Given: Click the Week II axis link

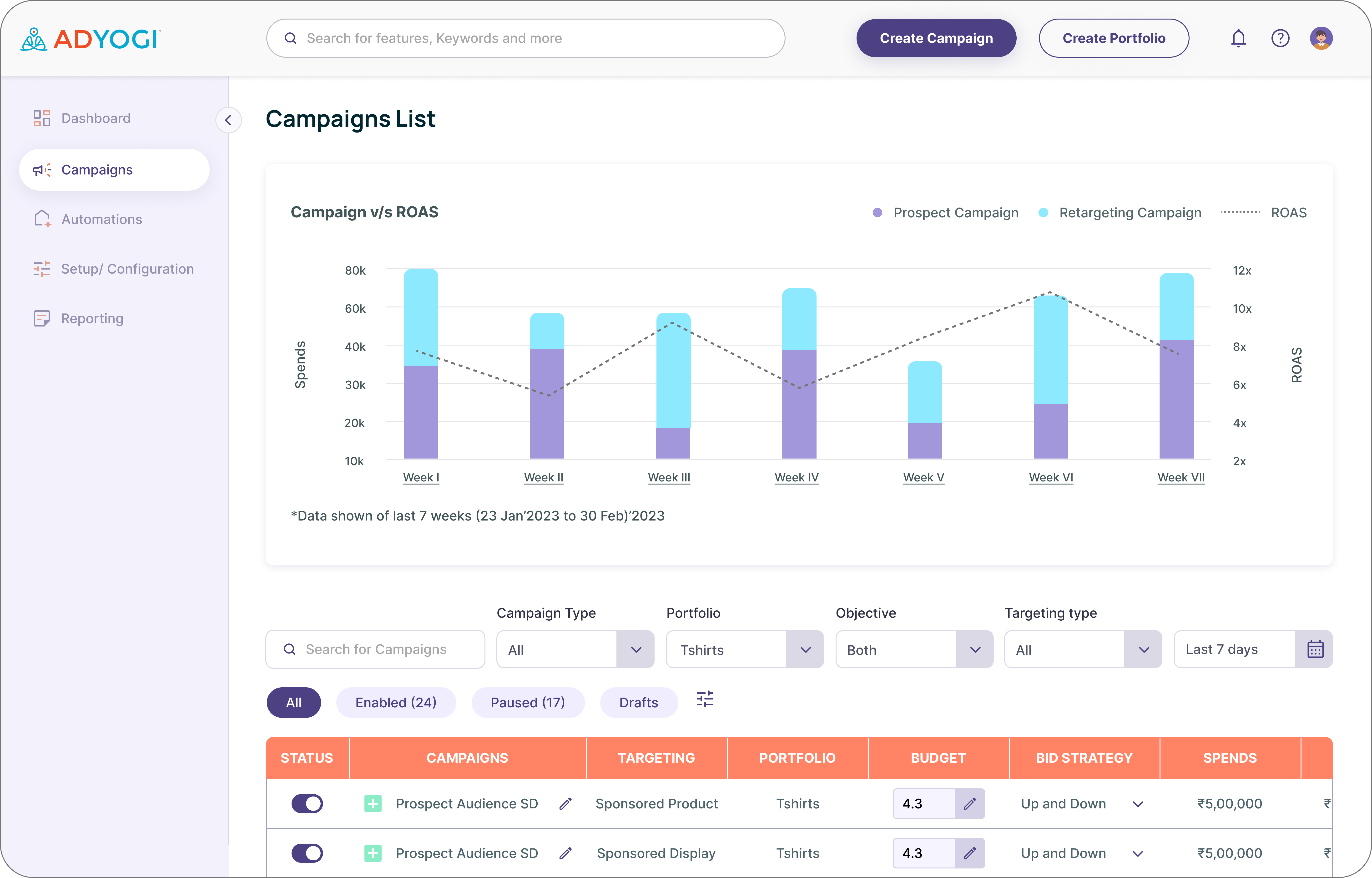Looking at the screenshot, I should pyautogui.click(x=544, y=478).
